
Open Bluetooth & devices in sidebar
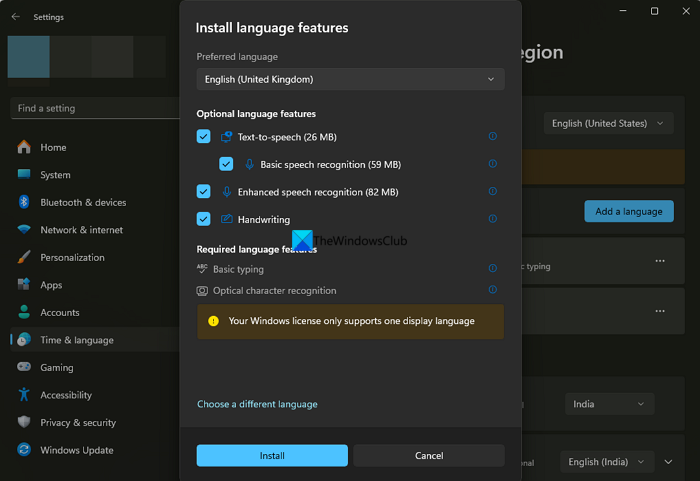(83, 202)
